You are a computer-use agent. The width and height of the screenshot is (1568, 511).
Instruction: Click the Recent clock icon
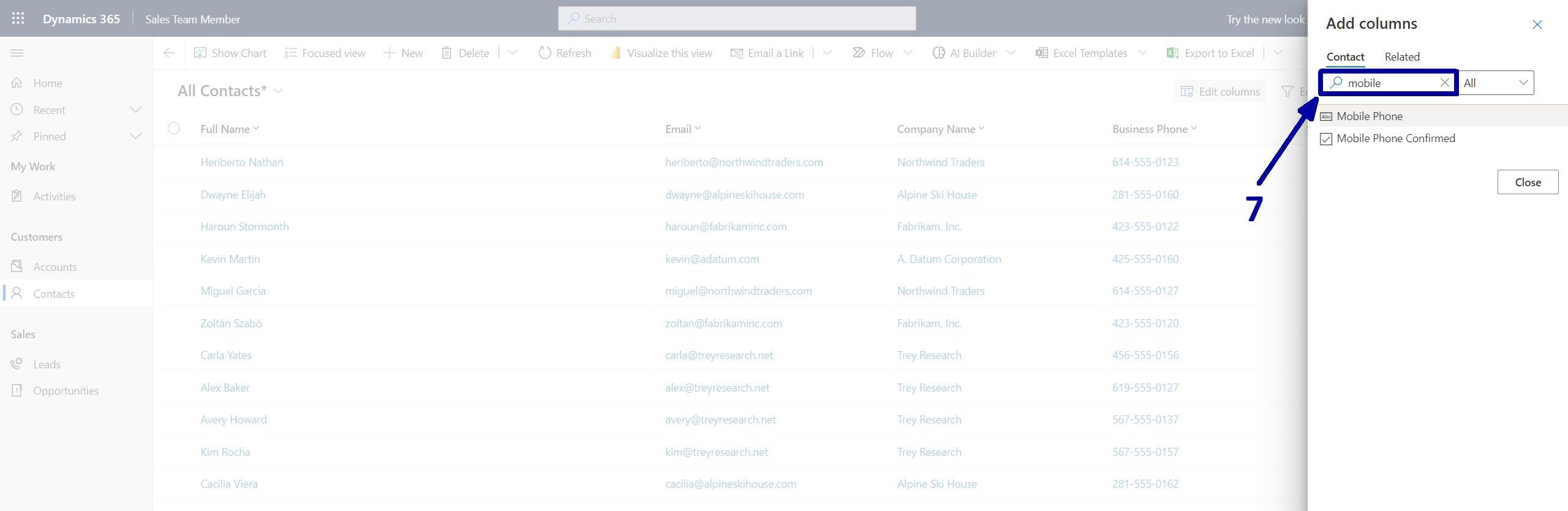point(17,110)
